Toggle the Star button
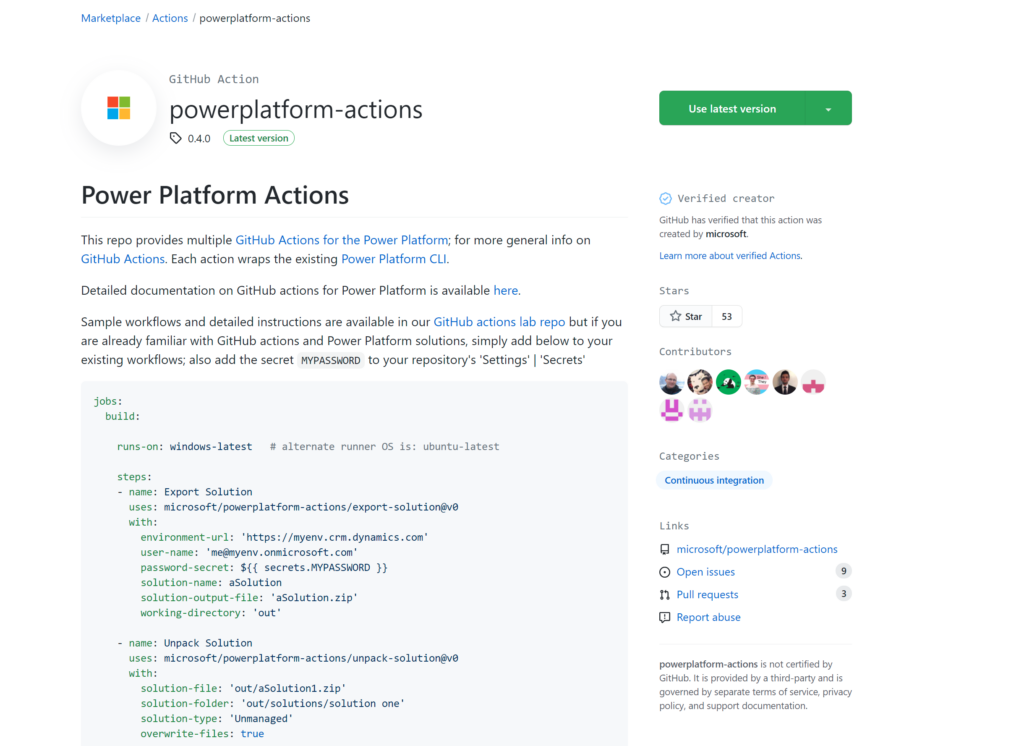This screenshot has height=746, width=1024. (x=685, y=316)
